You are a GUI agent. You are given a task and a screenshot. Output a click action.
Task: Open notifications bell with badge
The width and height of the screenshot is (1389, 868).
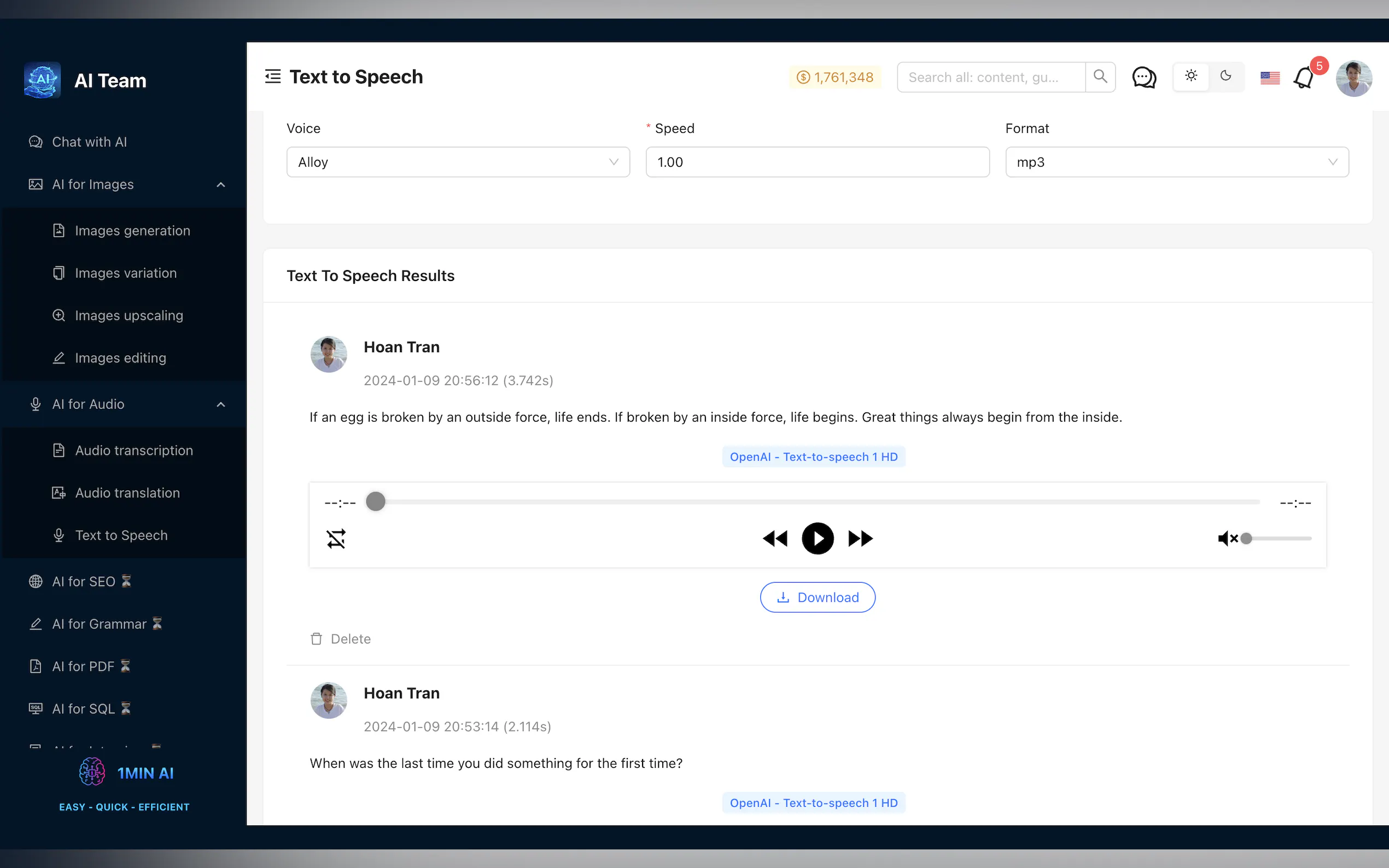(x=1304, y=78)
